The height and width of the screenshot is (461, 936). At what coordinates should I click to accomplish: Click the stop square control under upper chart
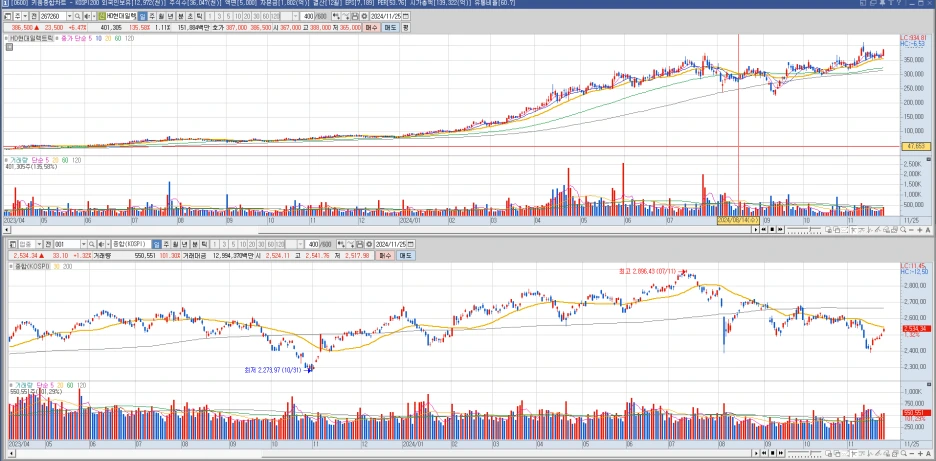(x=772, y=229)
